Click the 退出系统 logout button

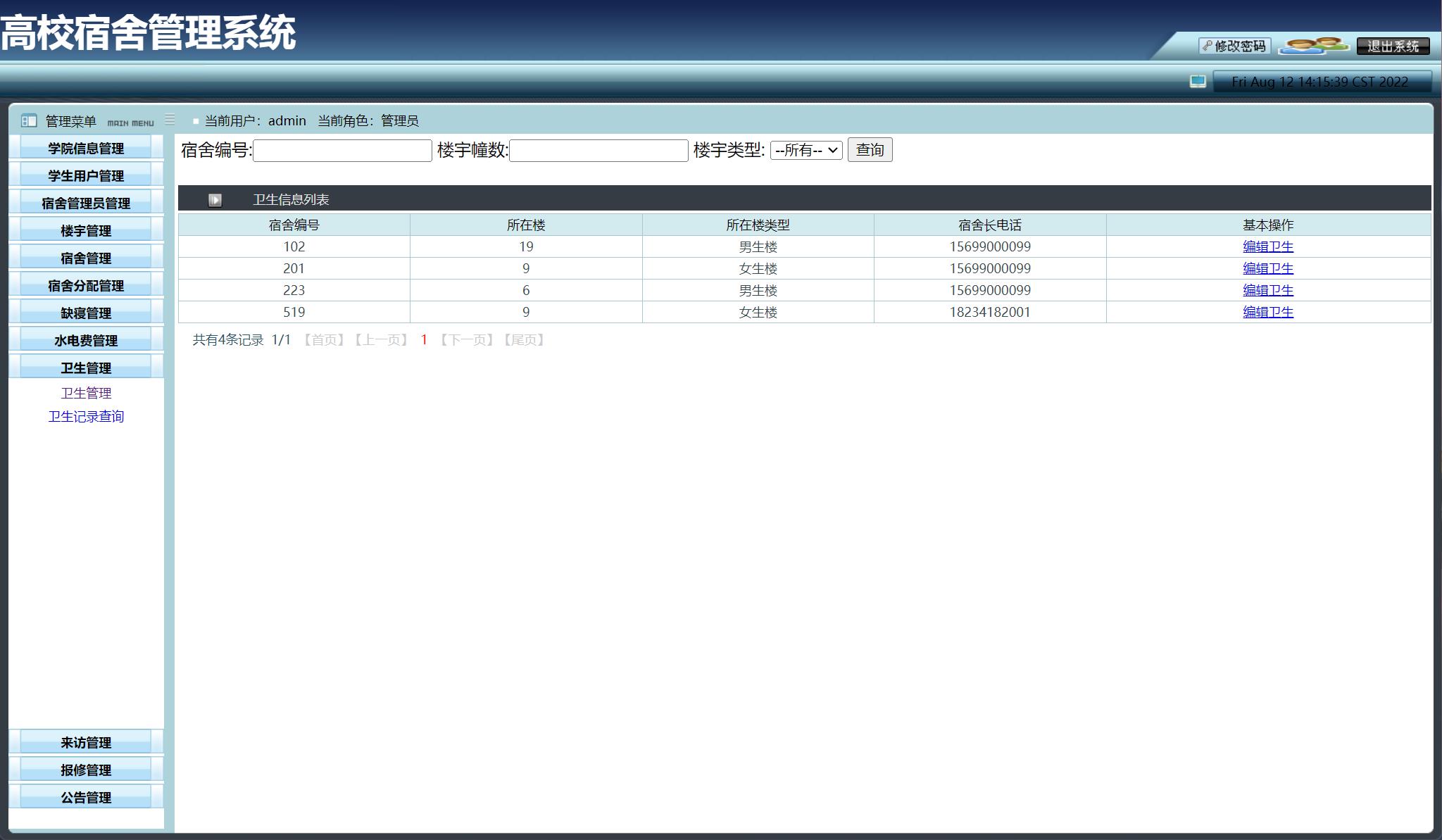(1393, 46)
